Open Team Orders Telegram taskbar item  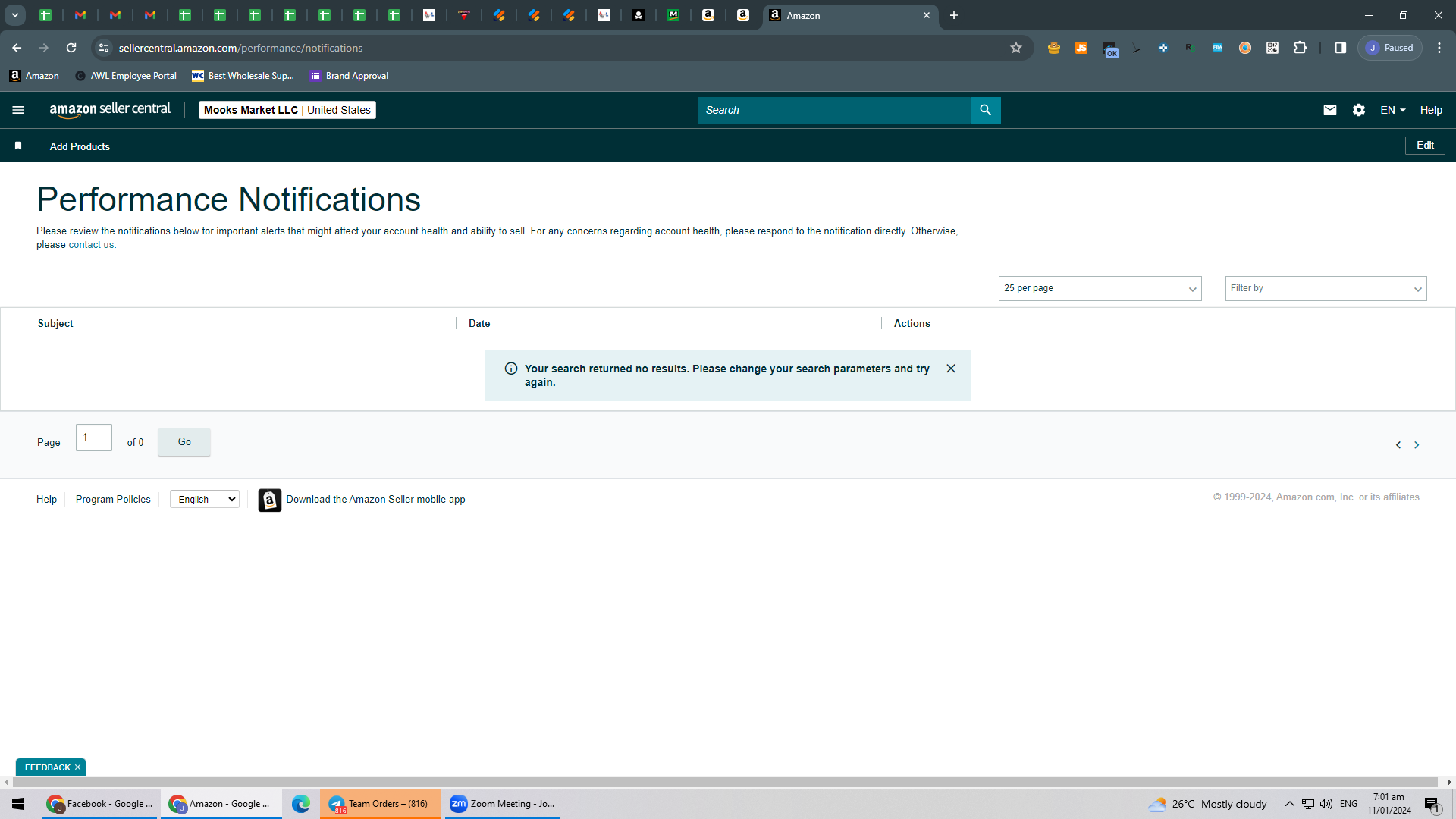pos(380,804)
